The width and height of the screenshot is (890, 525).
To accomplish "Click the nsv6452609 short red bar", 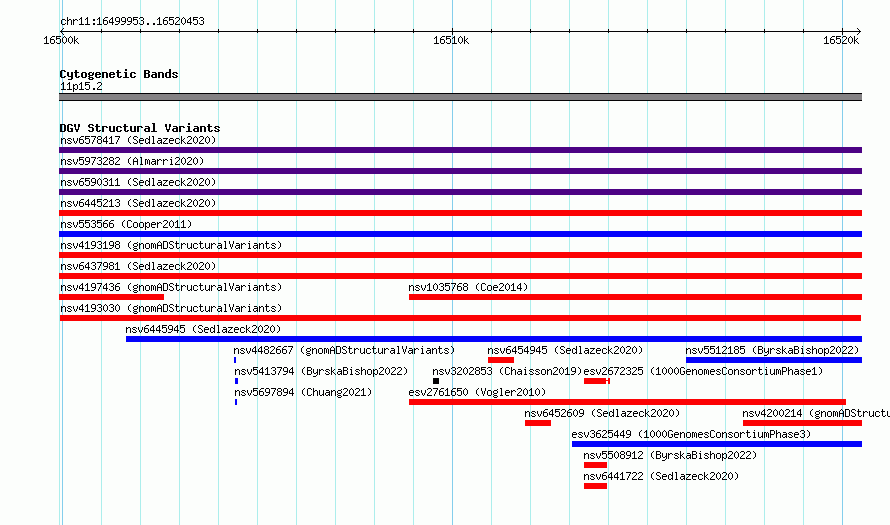I will tap(538, 423).
